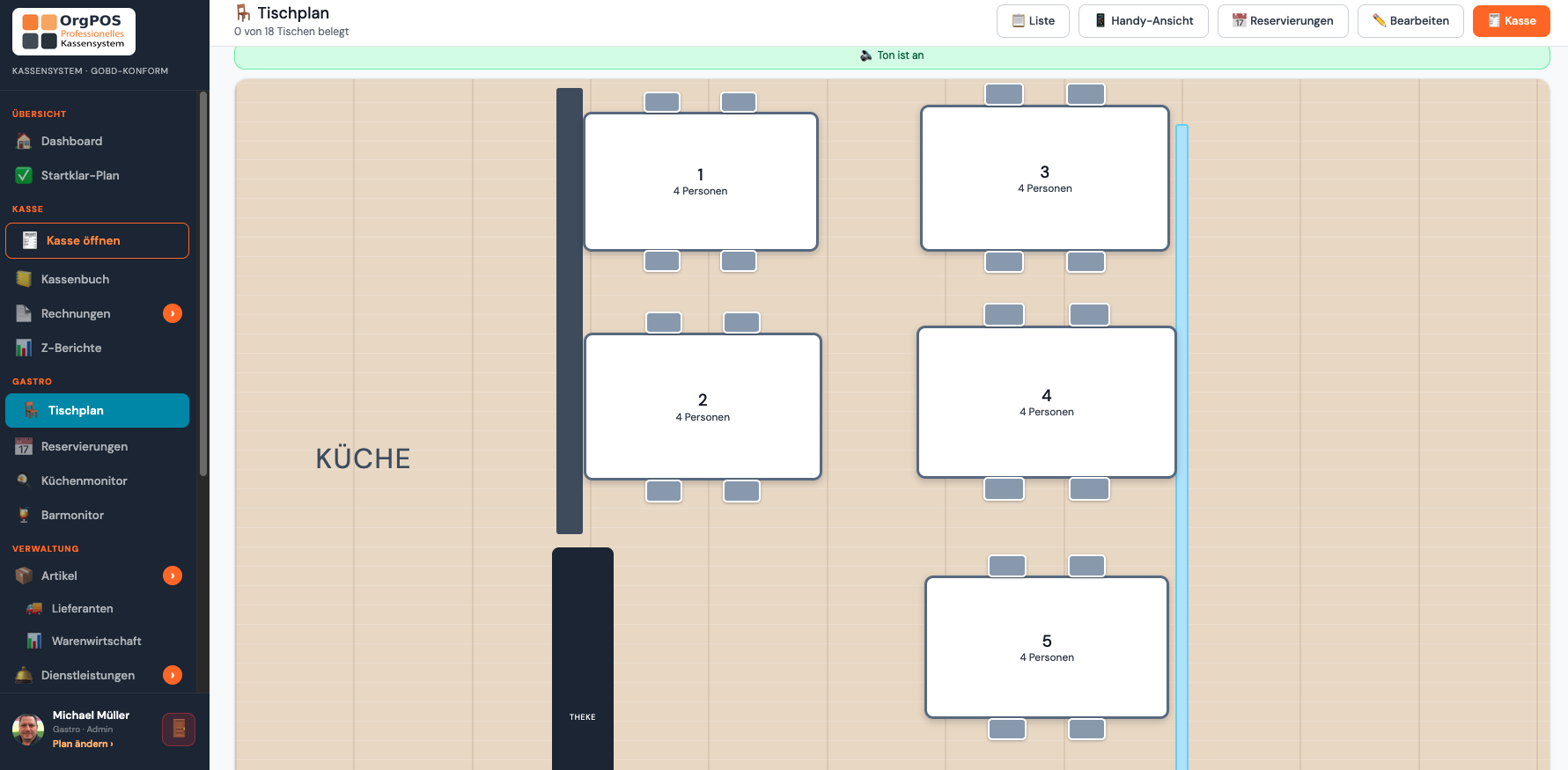Select table 5

click(1047, 648)
